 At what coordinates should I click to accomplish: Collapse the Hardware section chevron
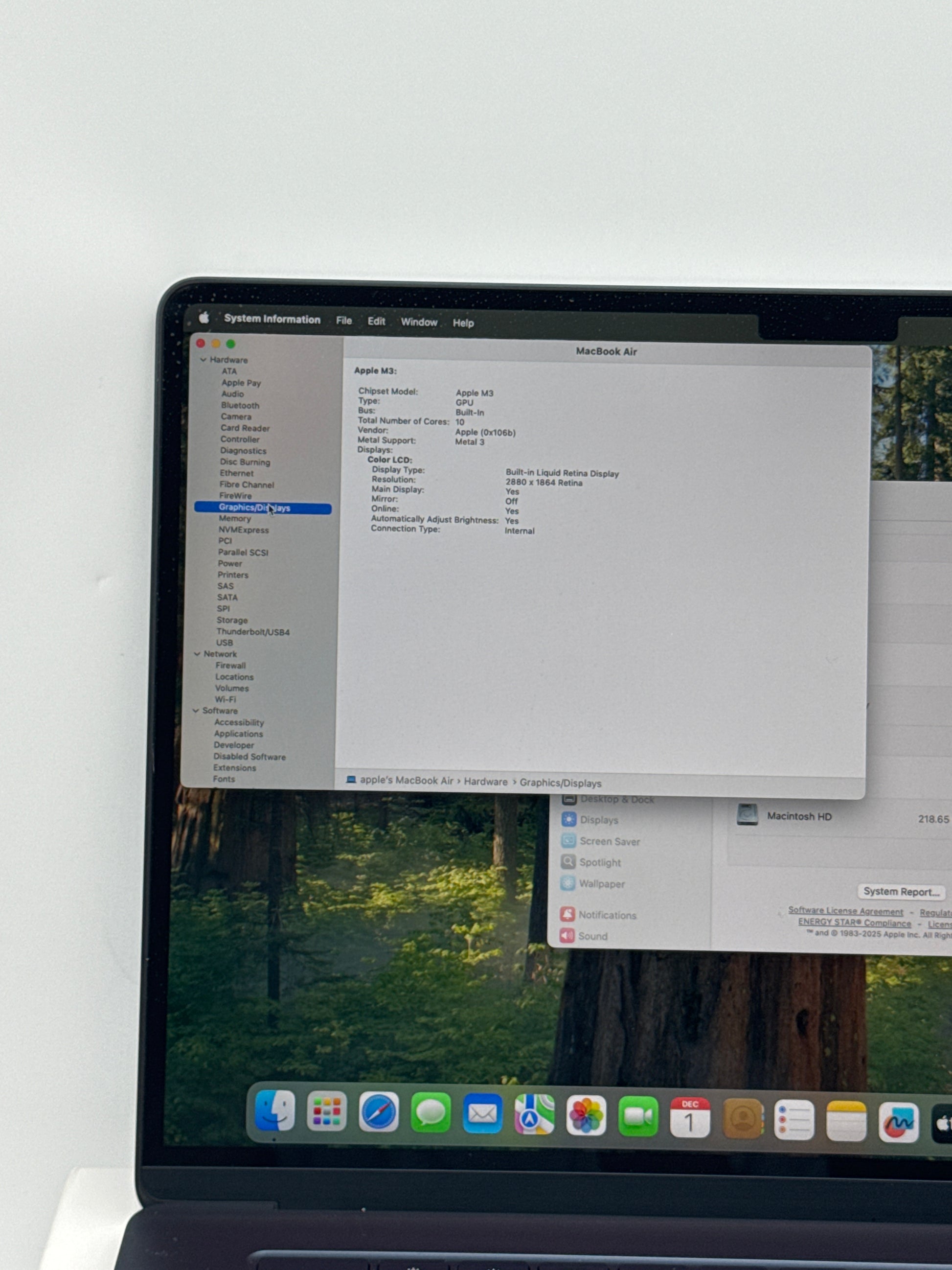(203, 360)
